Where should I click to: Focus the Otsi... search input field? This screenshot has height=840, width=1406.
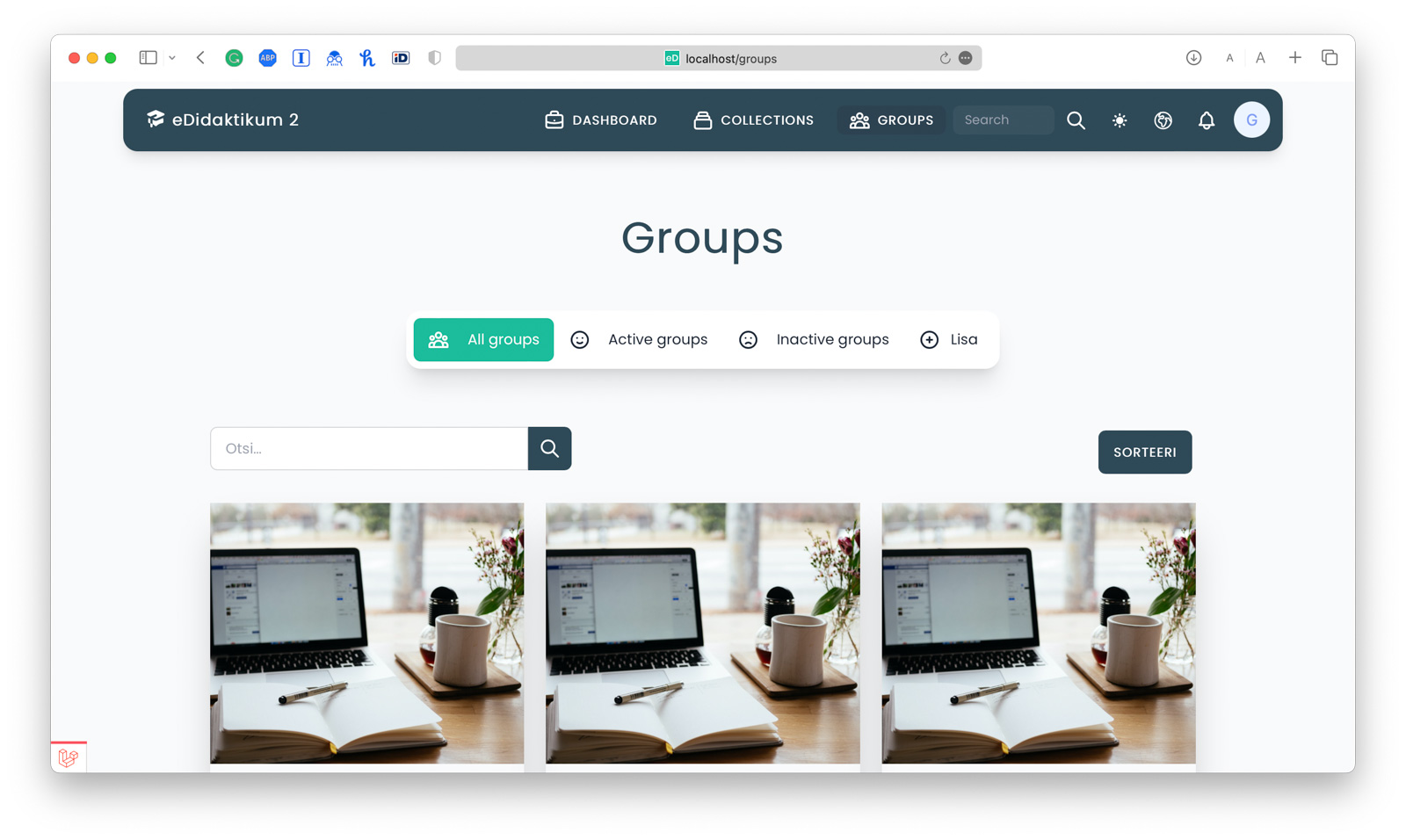coord(369,448)
